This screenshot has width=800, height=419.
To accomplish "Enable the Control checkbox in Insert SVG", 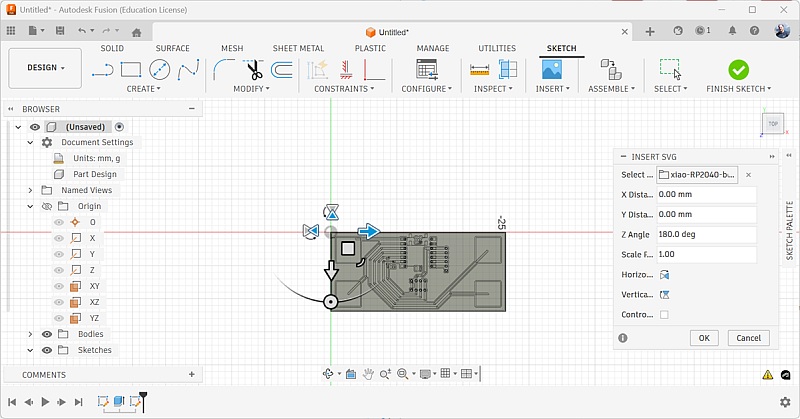I will [x=664, y=315].
